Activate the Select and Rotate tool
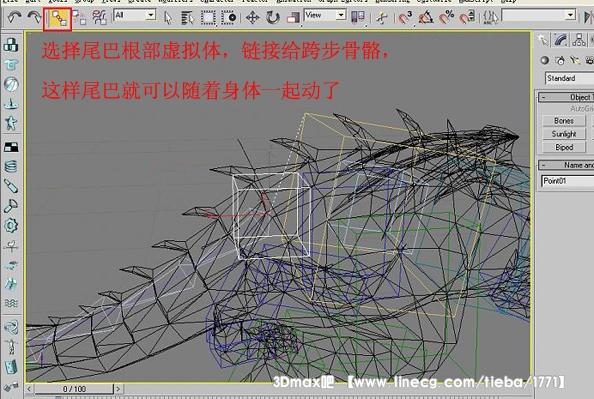Viewport: 594px width, 399px height. 272,17
